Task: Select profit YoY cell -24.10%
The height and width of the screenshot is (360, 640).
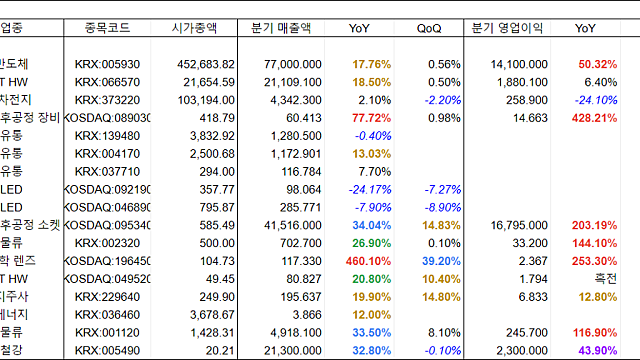Action: [x=596, y=100]
